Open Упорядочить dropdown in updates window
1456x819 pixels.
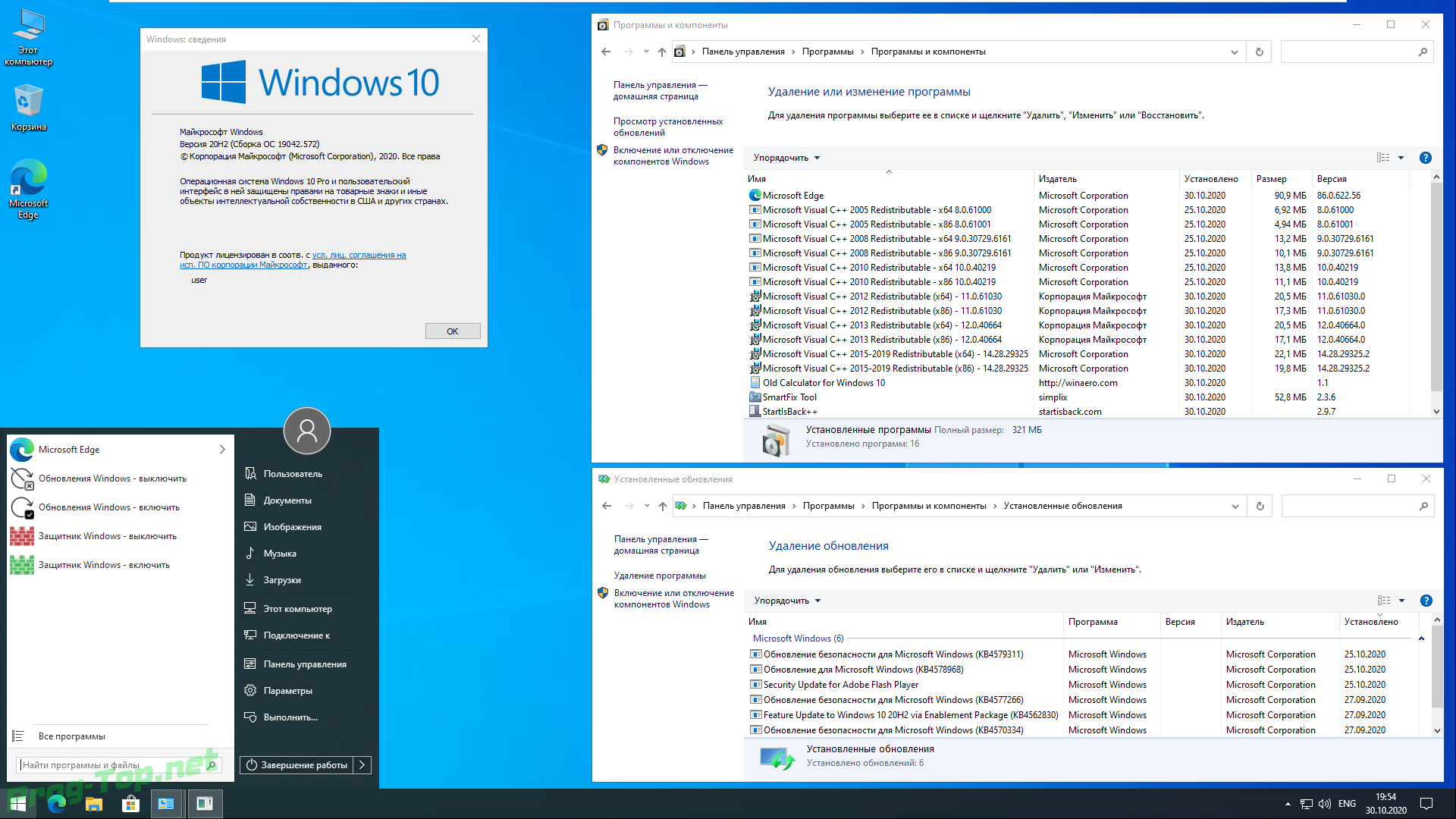tap(787, 601)
